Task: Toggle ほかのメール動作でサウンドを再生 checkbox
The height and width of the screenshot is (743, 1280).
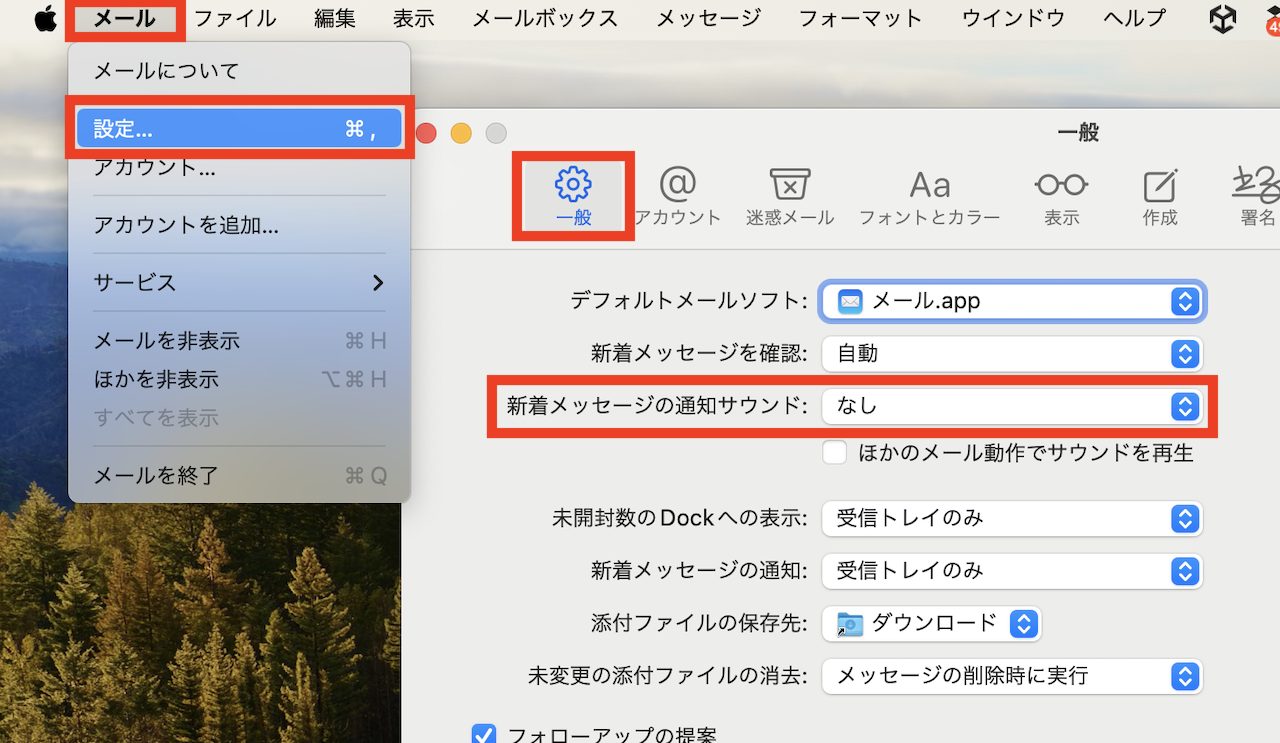Action: tap(835, 453)
